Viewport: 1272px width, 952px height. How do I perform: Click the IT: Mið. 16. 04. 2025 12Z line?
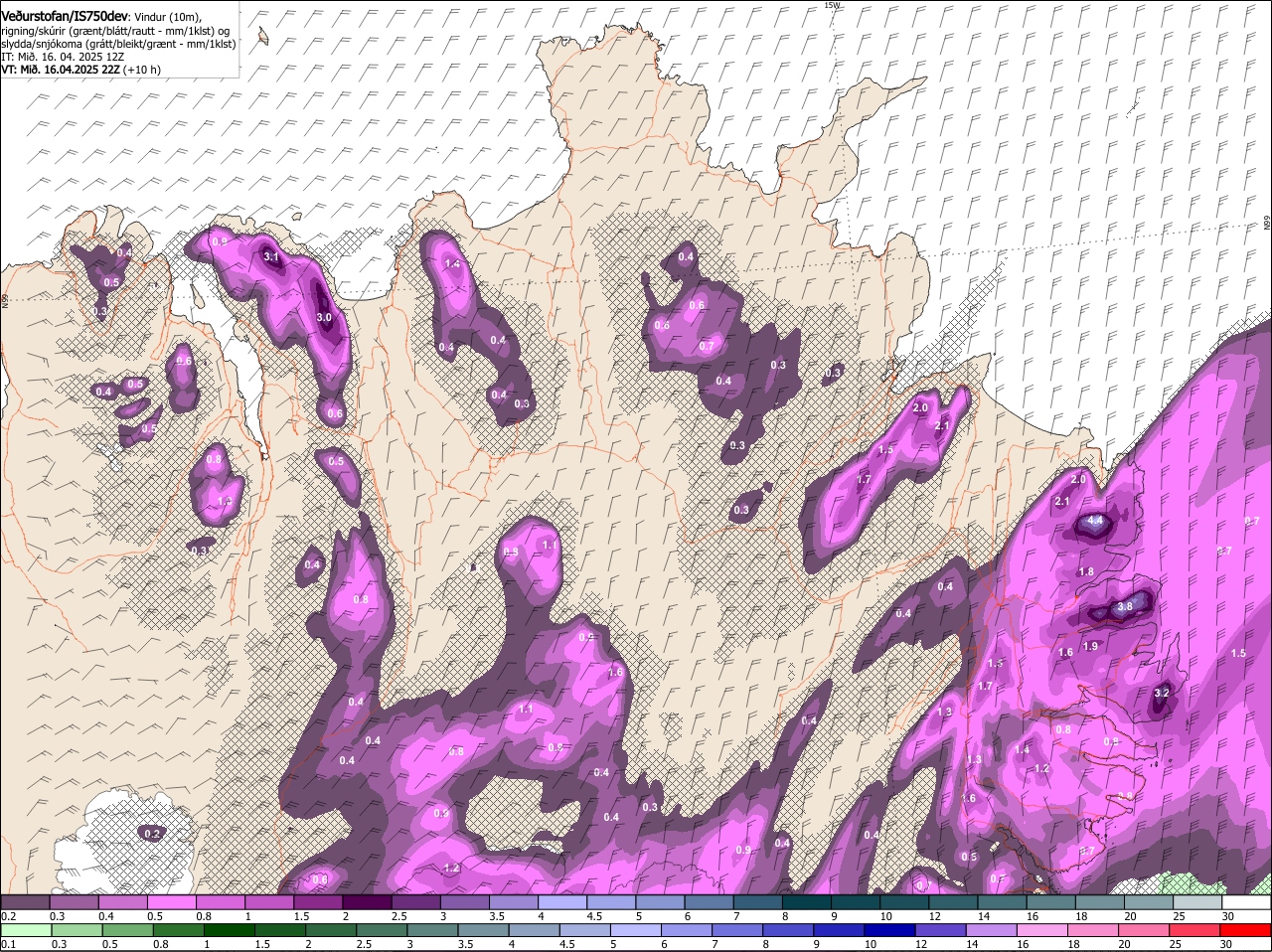click(64, 57)
